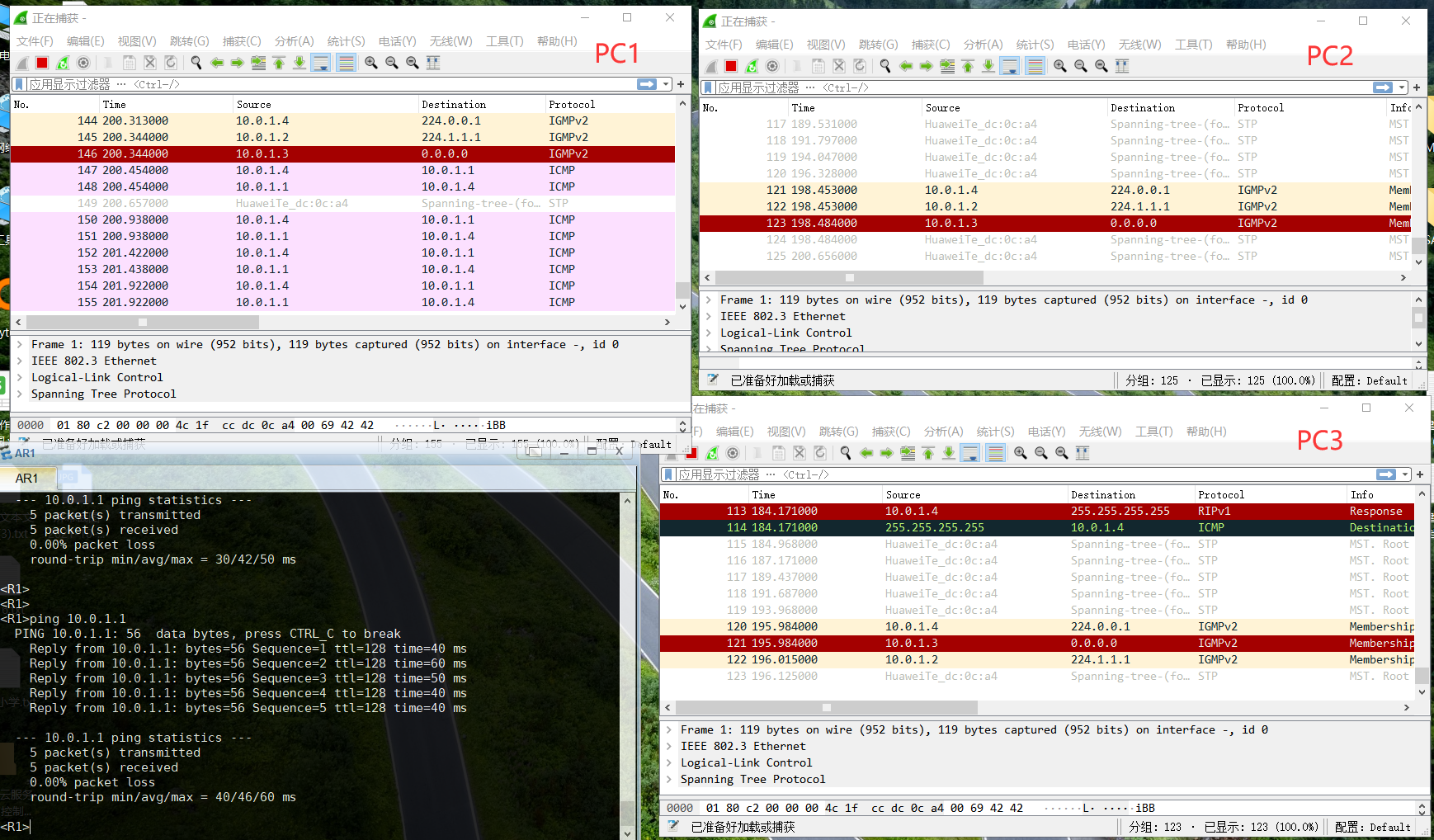Add filter plus button in PC1 window
This screenshot has height=840, width=1434.
pyautogui.click(x=681, y=84)
